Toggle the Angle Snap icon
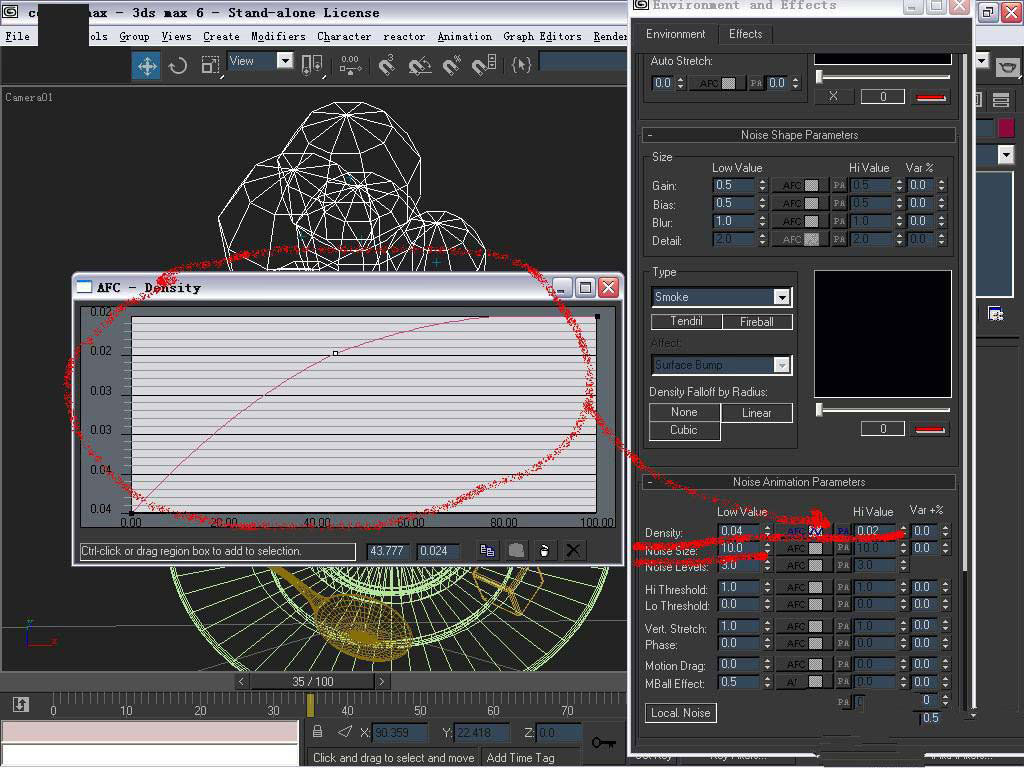This screenshot has height=768, width=1024. [x=420, y=65]
